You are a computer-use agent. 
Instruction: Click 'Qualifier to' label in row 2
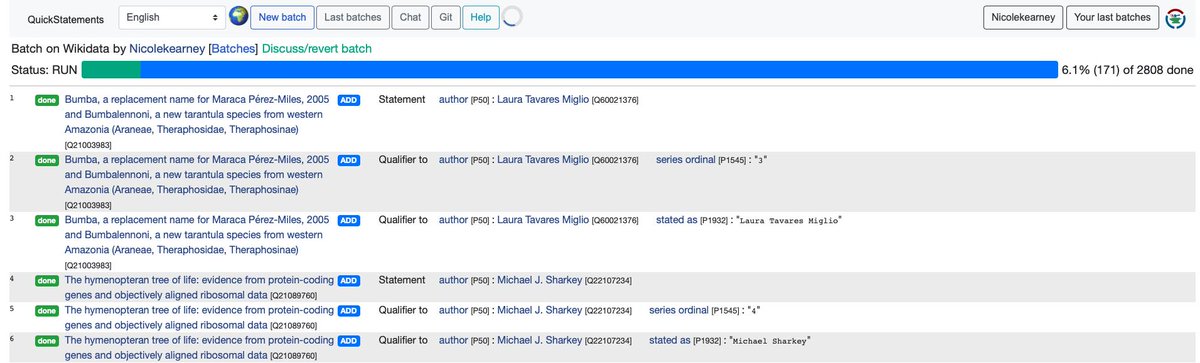[x=403, y=160]
